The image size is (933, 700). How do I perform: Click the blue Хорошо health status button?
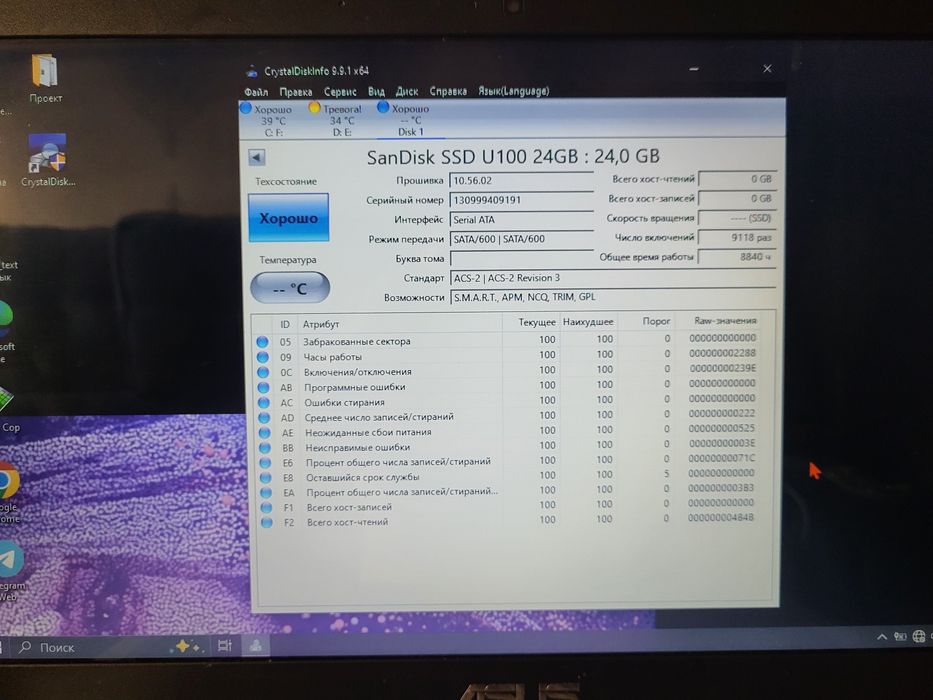[x=289, y=218]
